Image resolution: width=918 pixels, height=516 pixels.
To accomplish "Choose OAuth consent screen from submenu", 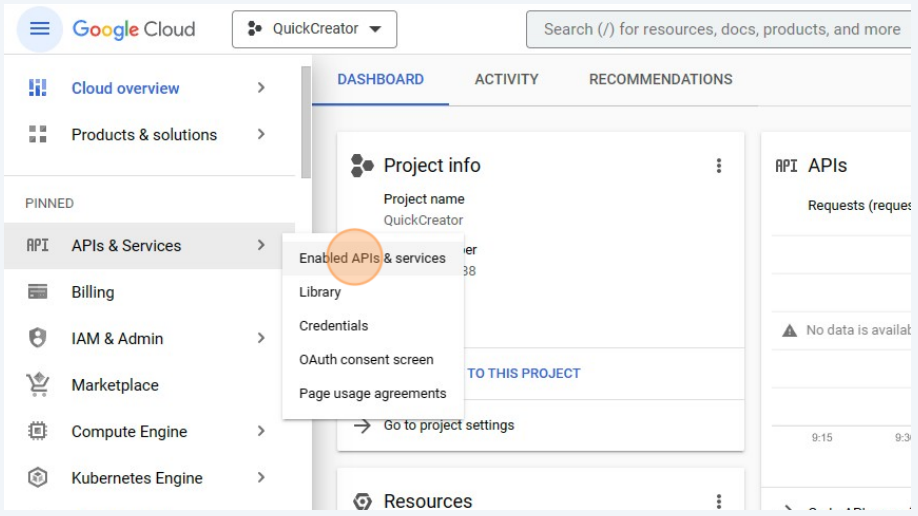I will [x=373, y=360].
